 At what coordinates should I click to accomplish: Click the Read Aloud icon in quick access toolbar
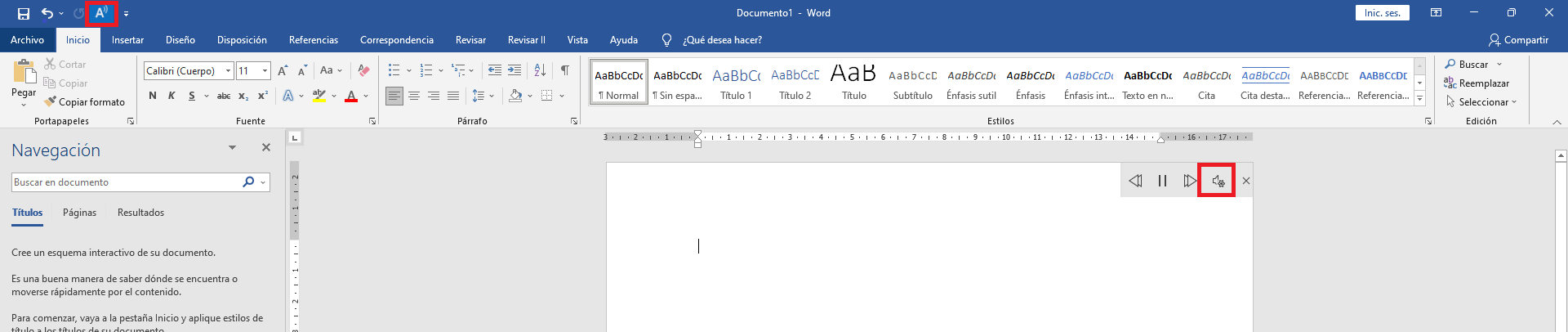[101, 13]
